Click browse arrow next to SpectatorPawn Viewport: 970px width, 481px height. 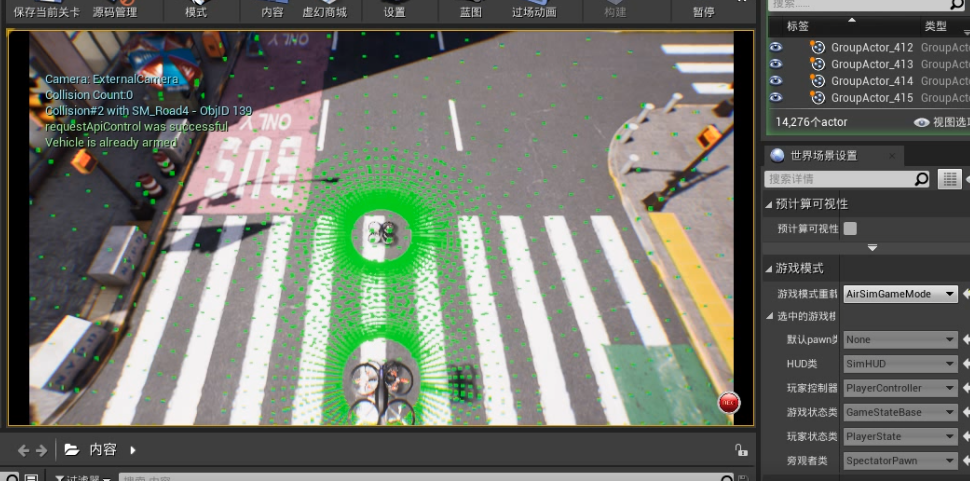[x=966, y=460]
